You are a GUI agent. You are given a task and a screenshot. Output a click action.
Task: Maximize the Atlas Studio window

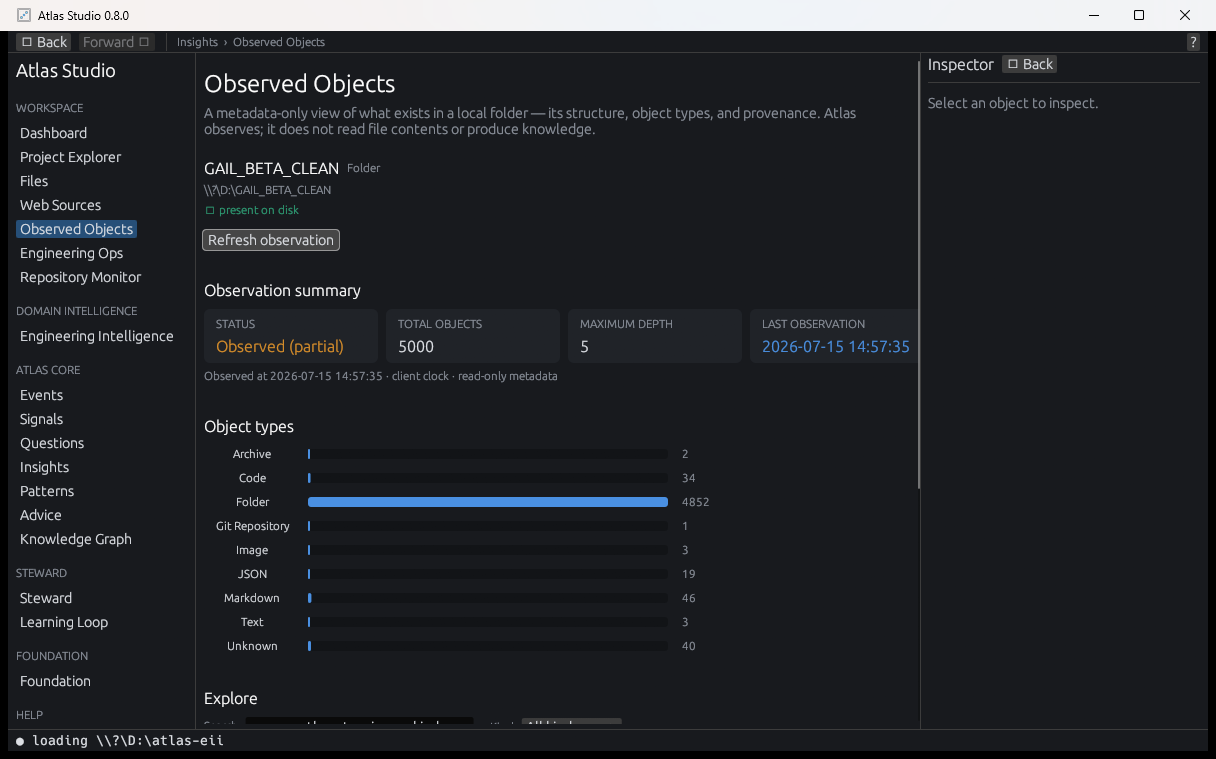click(1139, 15)
